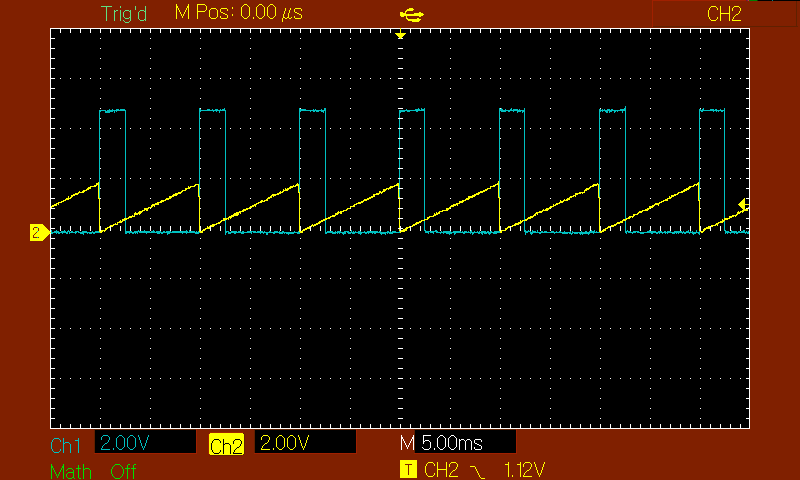Click the Trig'd status text
Viewport: 800px width, 480px height.
[x=124, y=14]
